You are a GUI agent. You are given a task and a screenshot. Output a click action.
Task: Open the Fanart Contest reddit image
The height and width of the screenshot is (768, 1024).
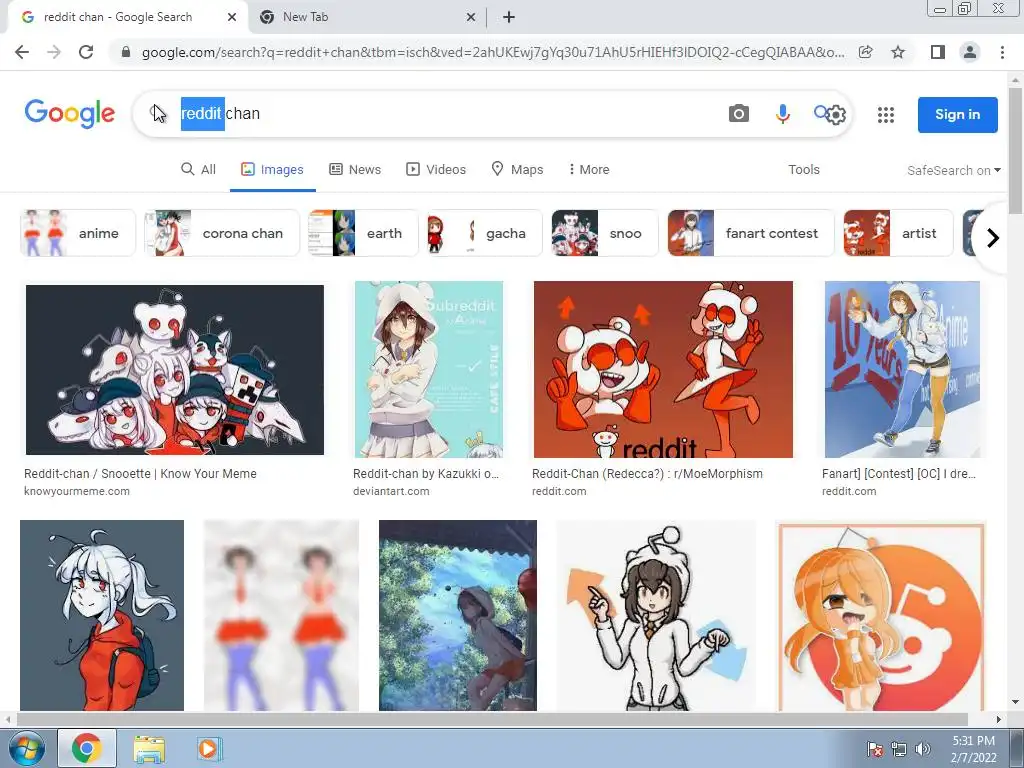pyautogui.click(x=902, y=370)
